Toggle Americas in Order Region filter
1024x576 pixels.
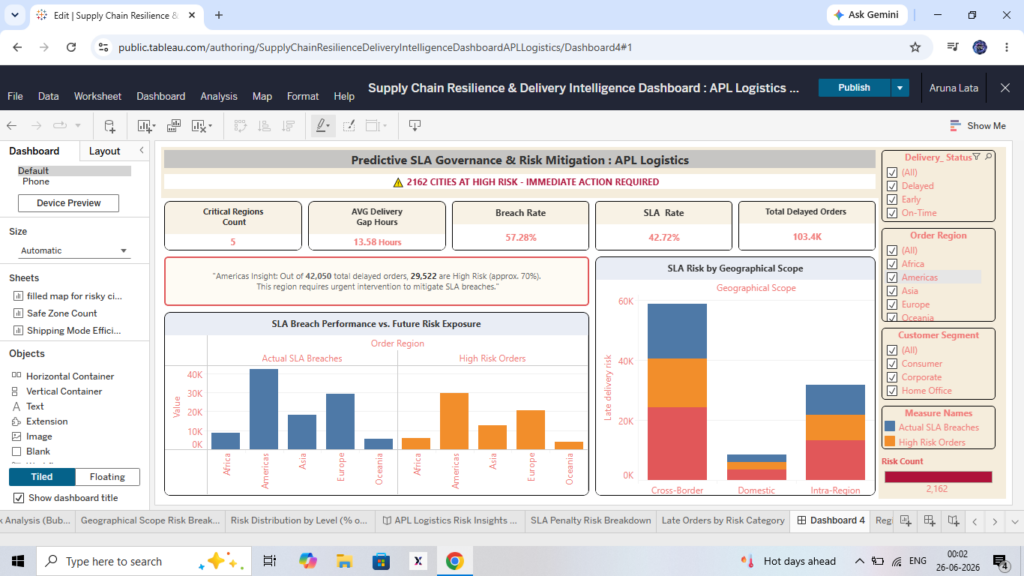click(x=892, y=278)
